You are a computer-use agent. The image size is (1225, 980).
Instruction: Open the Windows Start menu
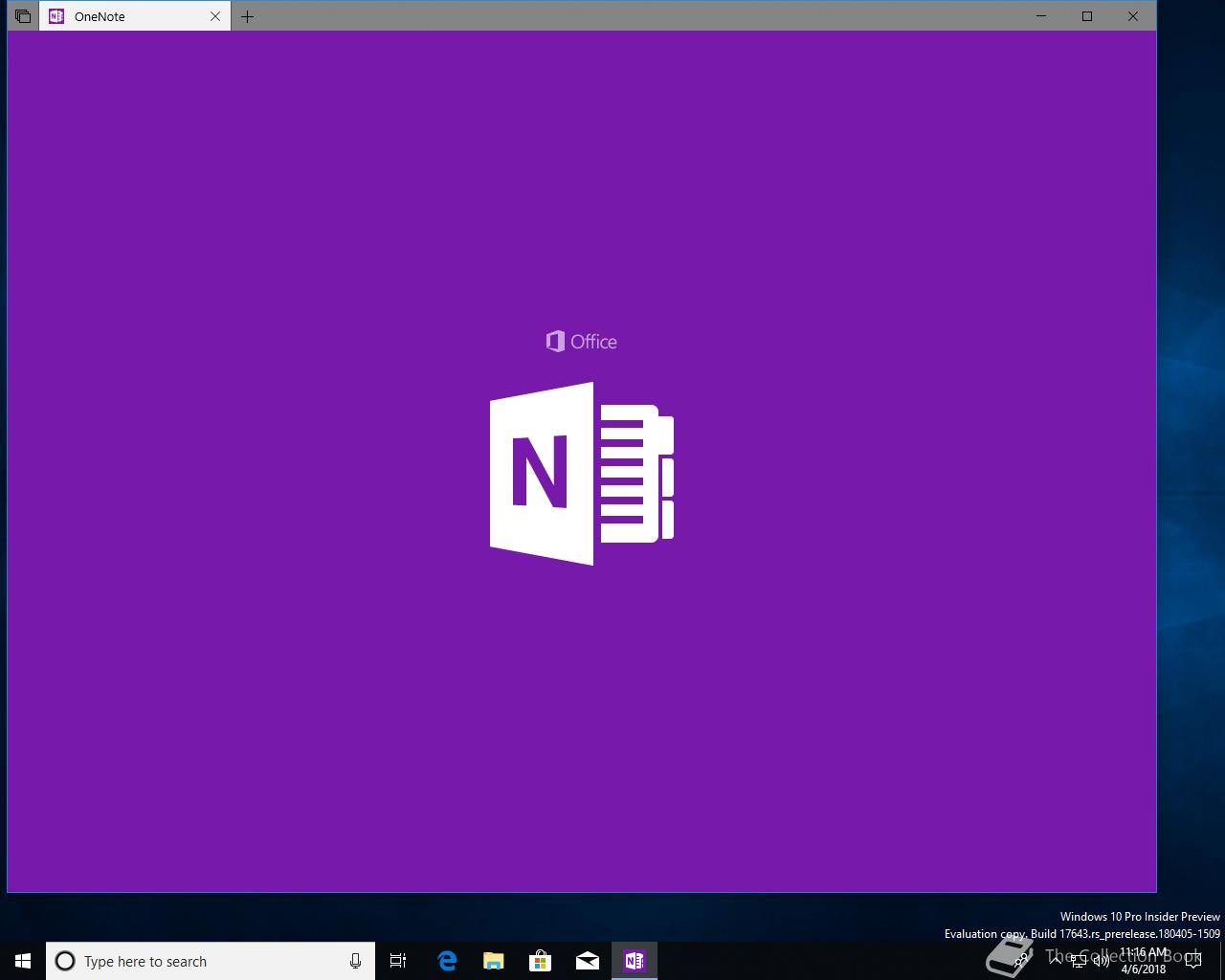click(23, 961)
